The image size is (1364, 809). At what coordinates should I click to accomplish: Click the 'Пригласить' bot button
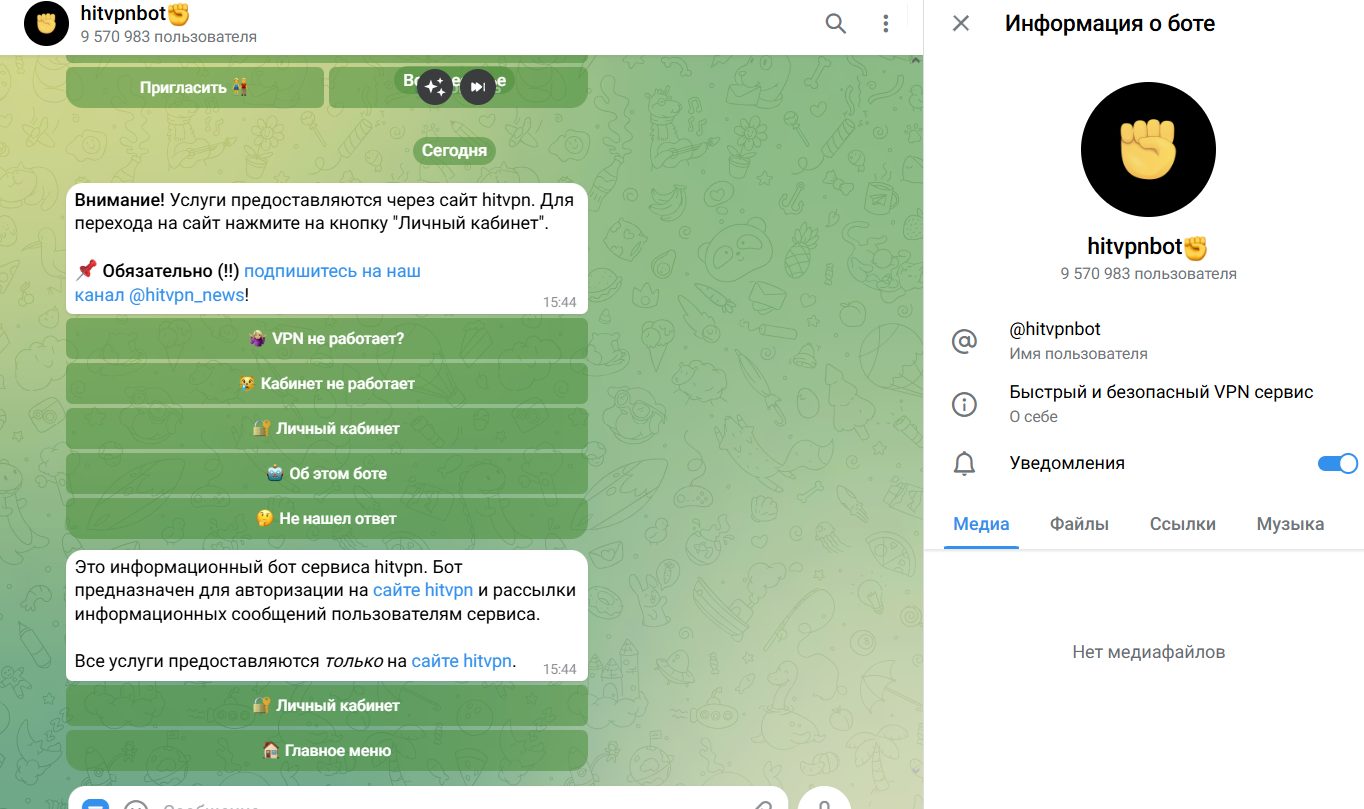tap(195, 87)
